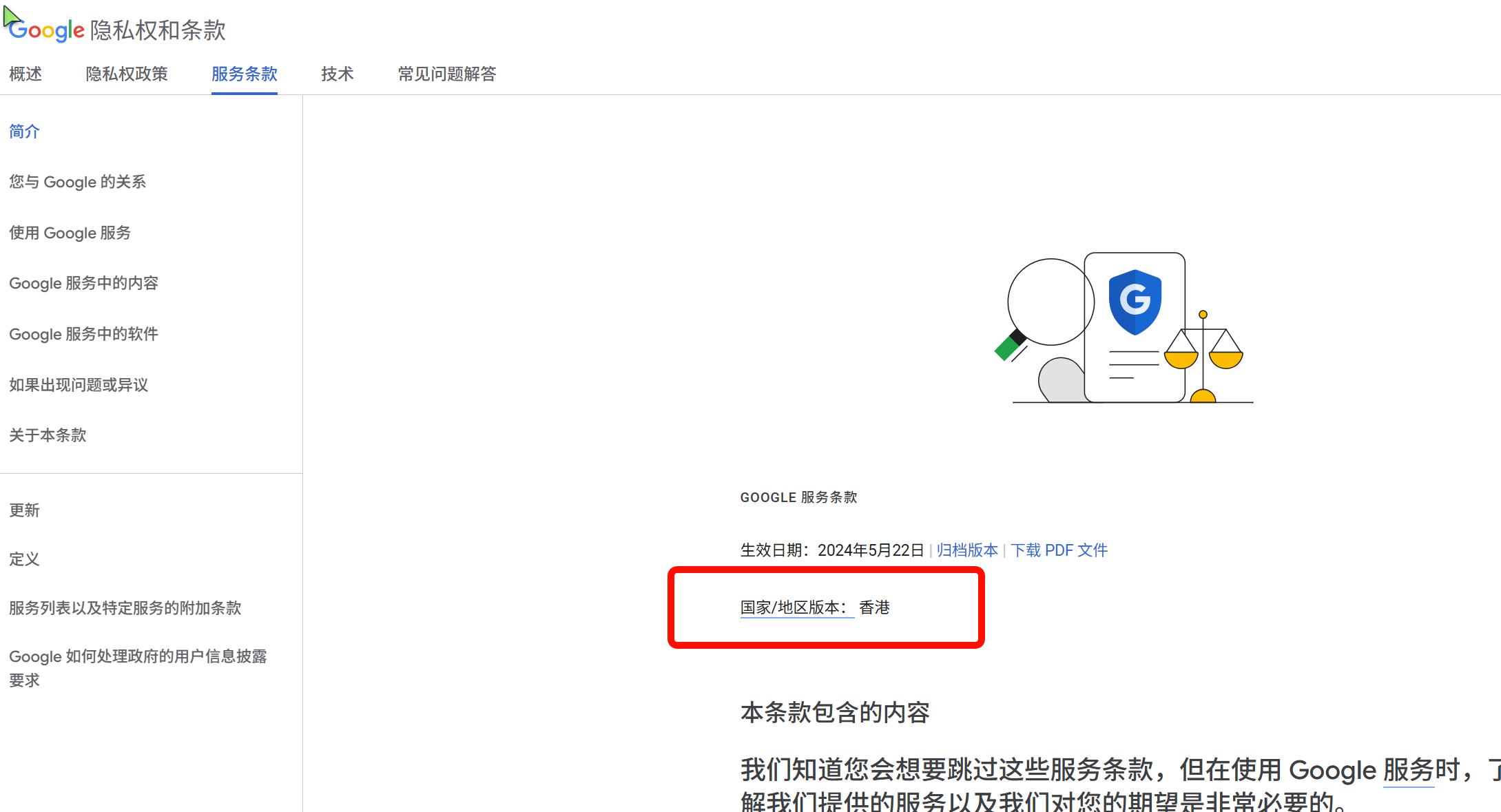Click the 香港 region text
Screen dimensions: 1501x812
tap(875, 607)
